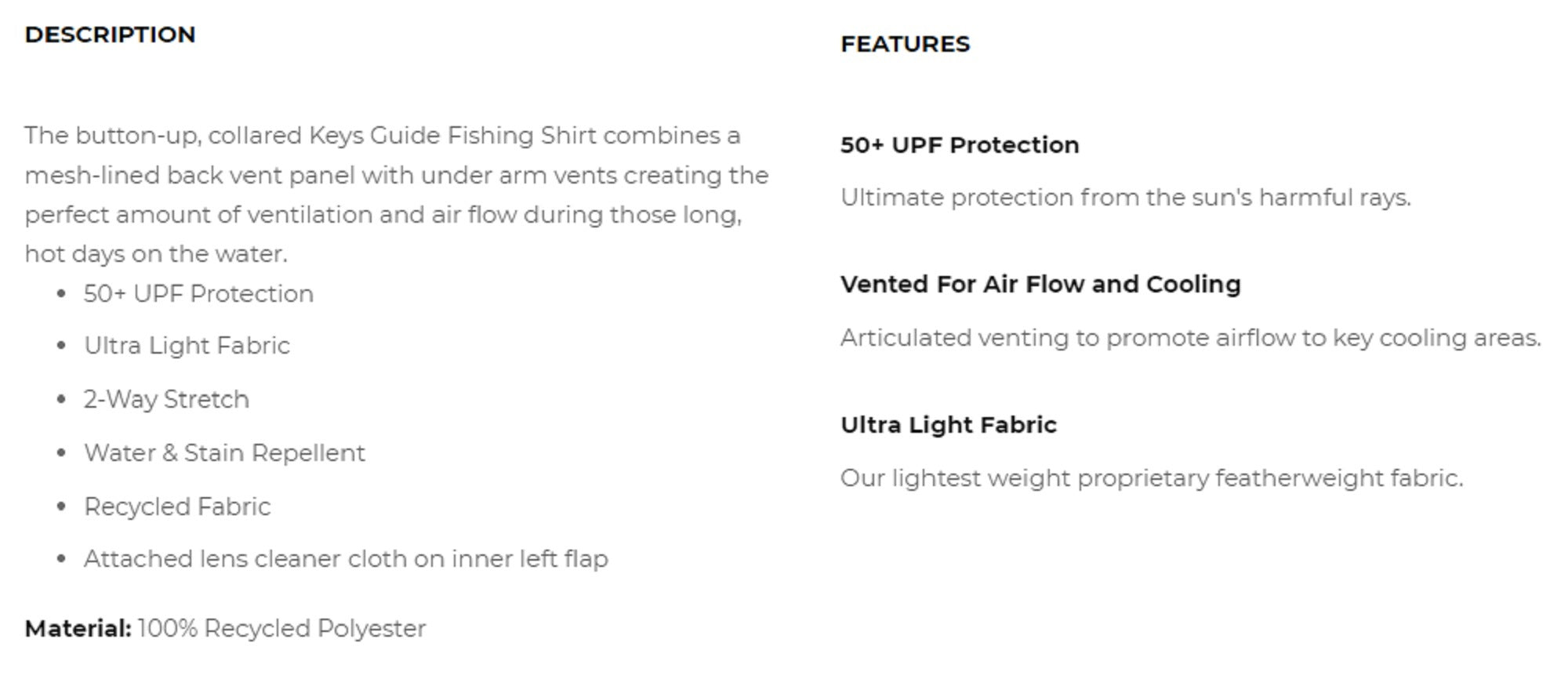The width and height of the screenshot is (1568, 679).
Task: Select the "Recycled Fabric" bullet item
Action: pos(177,507)
